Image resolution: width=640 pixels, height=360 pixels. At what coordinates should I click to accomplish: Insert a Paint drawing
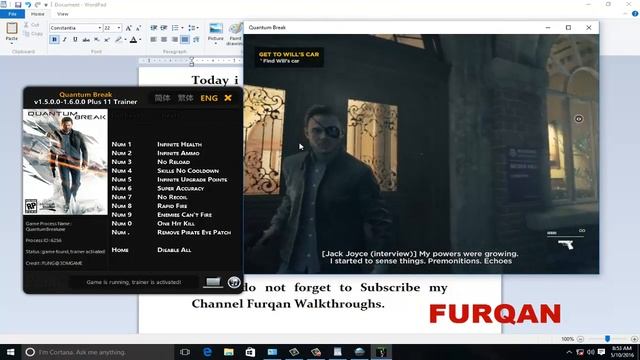pyautogui.click(x=235, y=33)
